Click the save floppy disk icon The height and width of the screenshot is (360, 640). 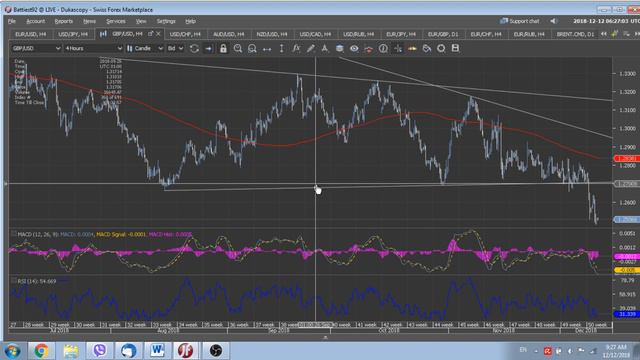click(456, 48)
